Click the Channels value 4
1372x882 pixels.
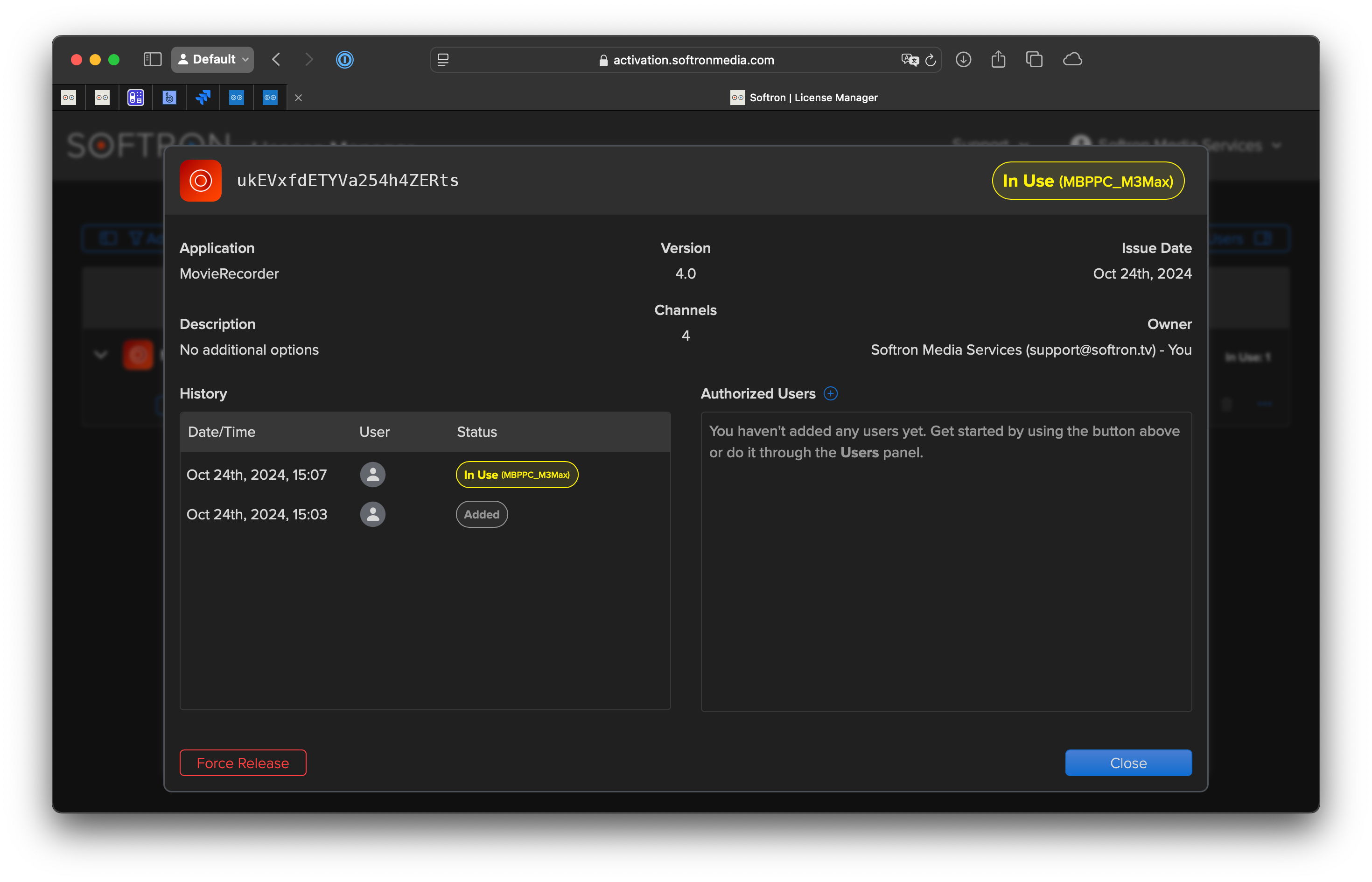pyautogui.click(x=686, y=335)
